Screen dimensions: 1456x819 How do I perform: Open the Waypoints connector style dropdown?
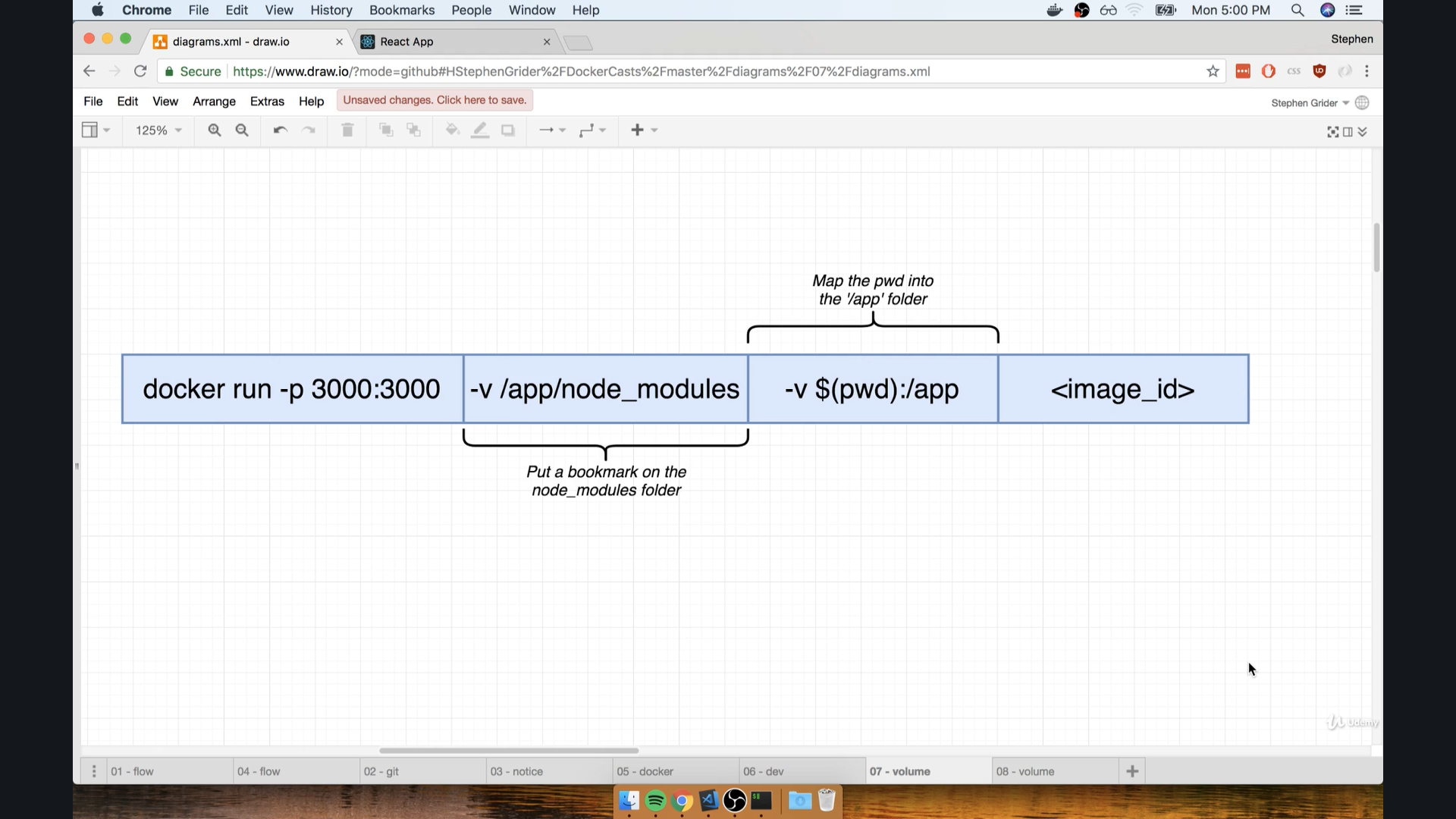coord(593,130)
